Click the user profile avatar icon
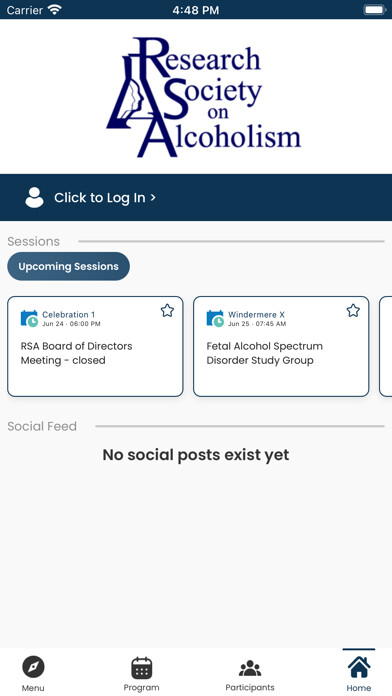Screen dimensions: 392x696 pyautogui.click(x=34, y=198)
